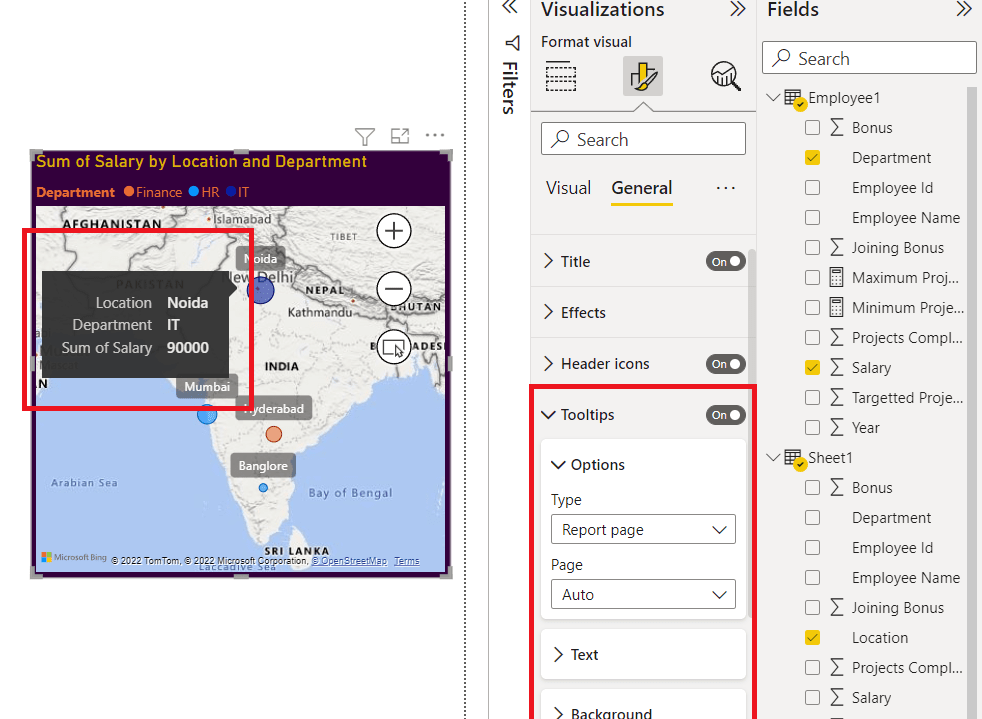
Task: Select the Format visual paintbrush icon
Action: tap(643, 76)
